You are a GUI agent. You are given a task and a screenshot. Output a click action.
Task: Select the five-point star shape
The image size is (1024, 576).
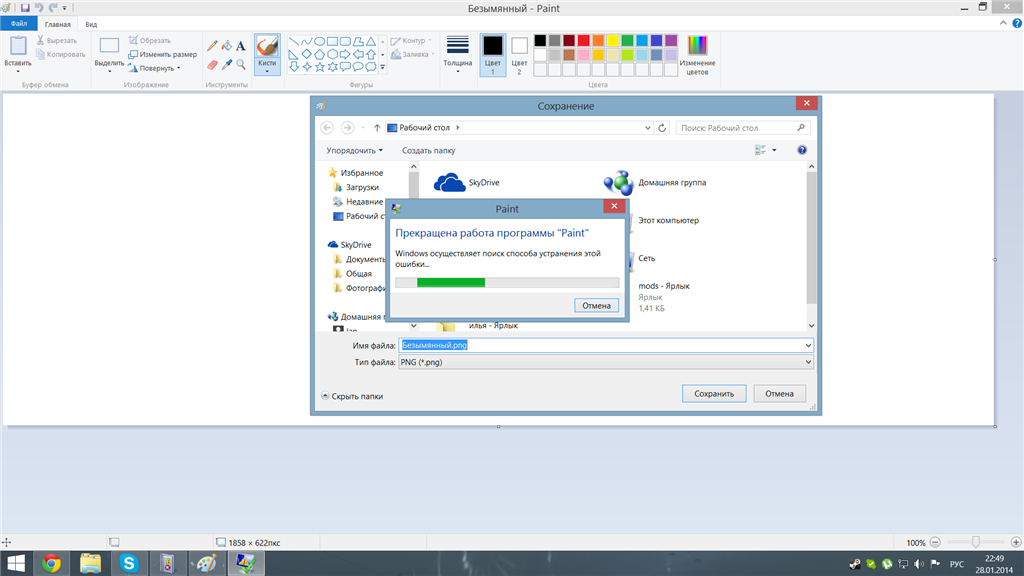coord(319,67)
